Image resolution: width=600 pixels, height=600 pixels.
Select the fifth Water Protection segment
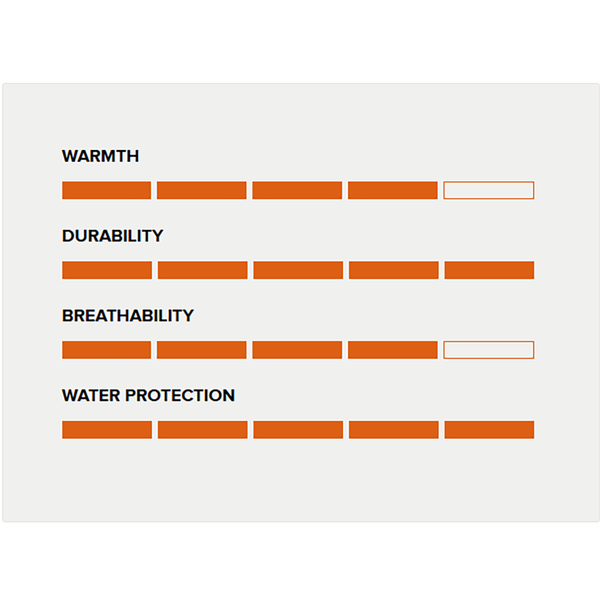point(489,430)
